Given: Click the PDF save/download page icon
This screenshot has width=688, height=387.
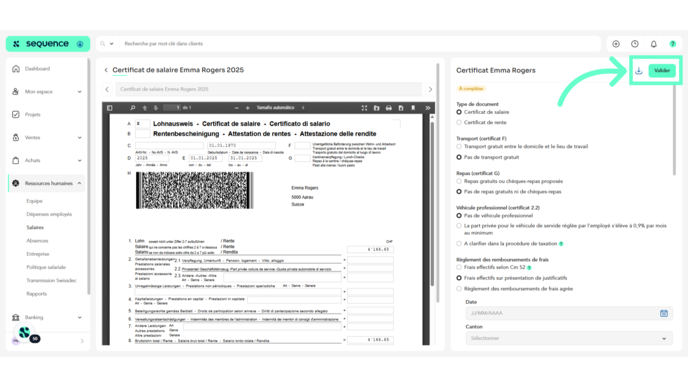Looking at the screenshot, I should [x=401, y=108].
